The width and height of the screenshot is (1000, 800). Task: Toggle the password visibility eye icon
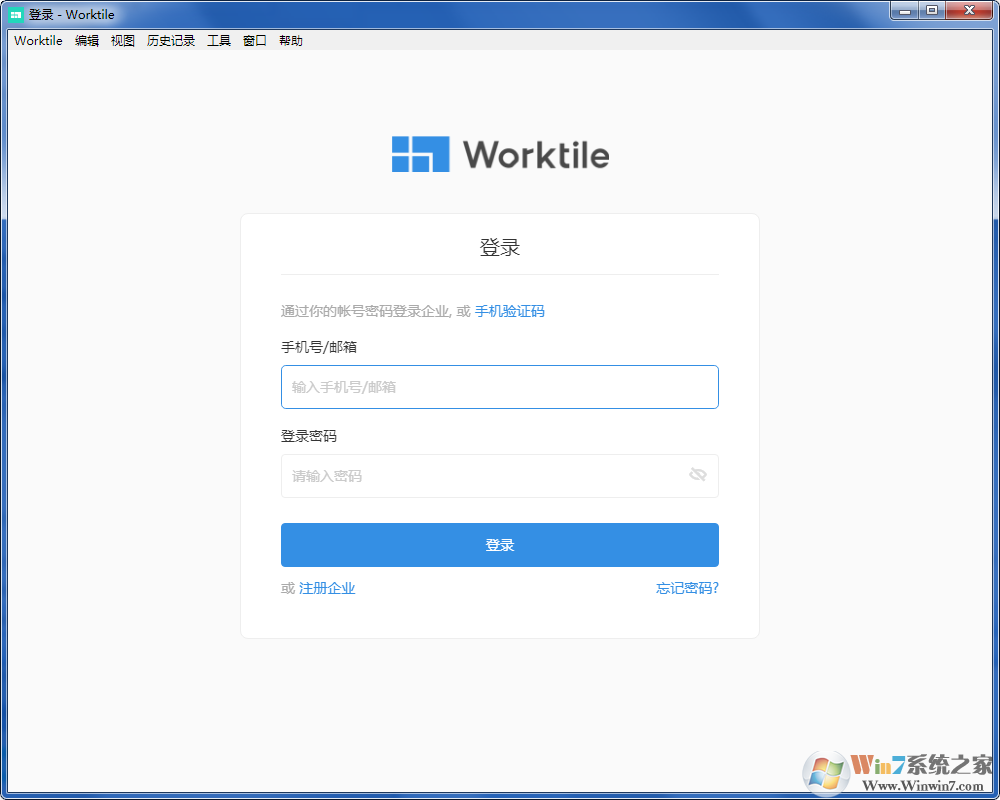[x=700, y=476]
